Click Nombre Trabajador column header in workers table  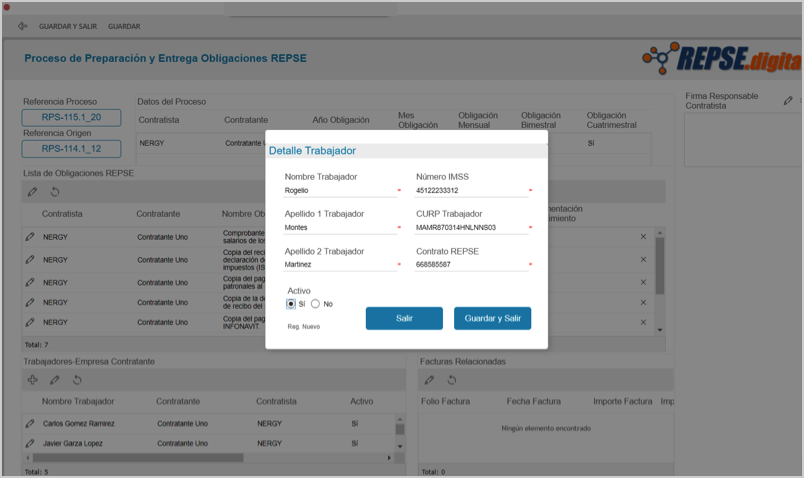pyautogui.click(x=78, y=402)
